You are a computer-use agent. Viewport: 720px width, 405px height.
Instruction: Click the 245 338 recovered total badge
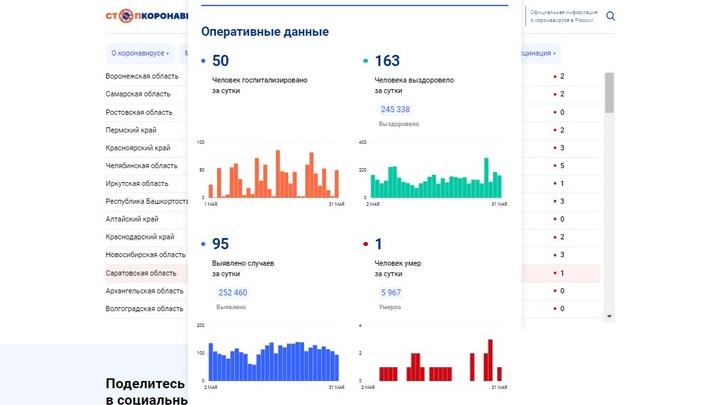pos(395,110)
